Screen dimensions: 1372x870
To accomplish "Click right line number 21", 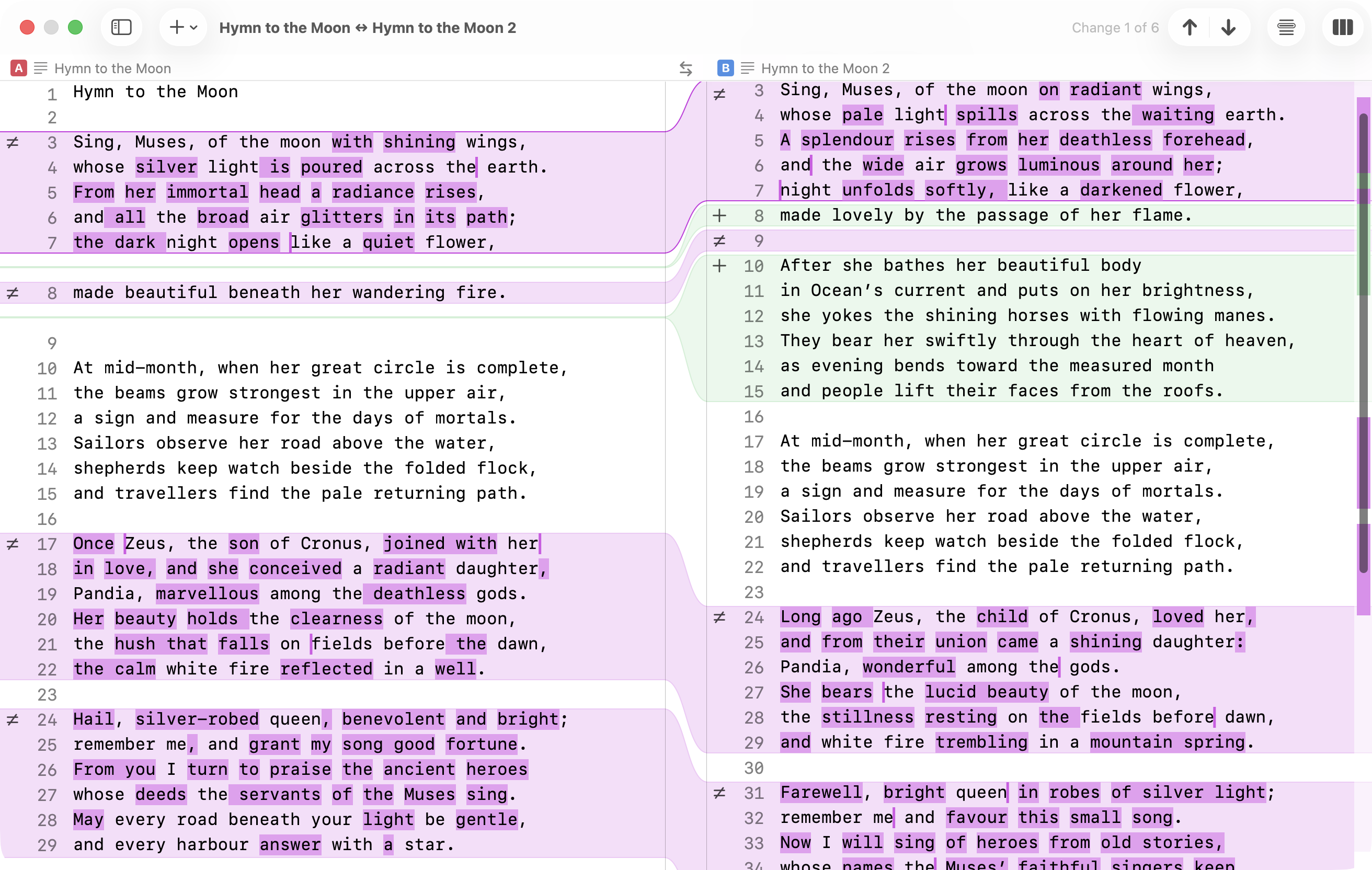I will point(753,542).
